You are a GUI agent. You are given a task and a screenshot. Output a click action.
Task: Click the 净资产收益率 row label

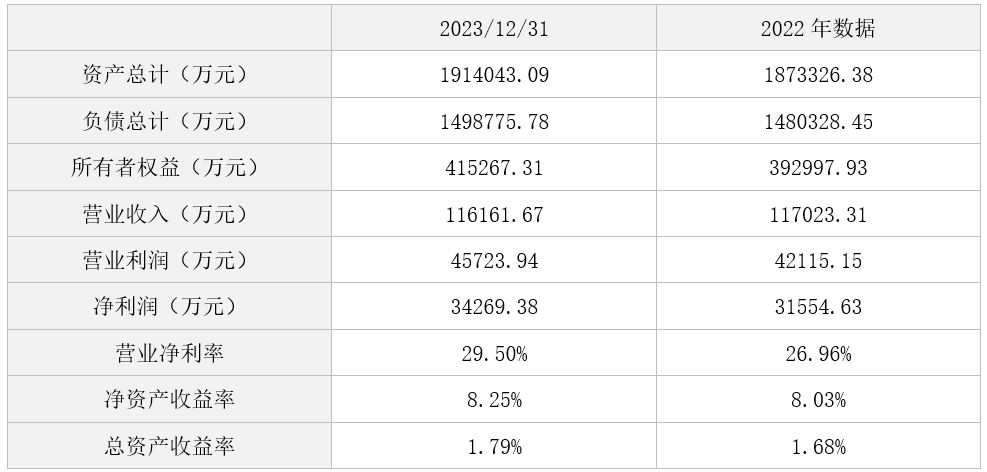[169, 400]
